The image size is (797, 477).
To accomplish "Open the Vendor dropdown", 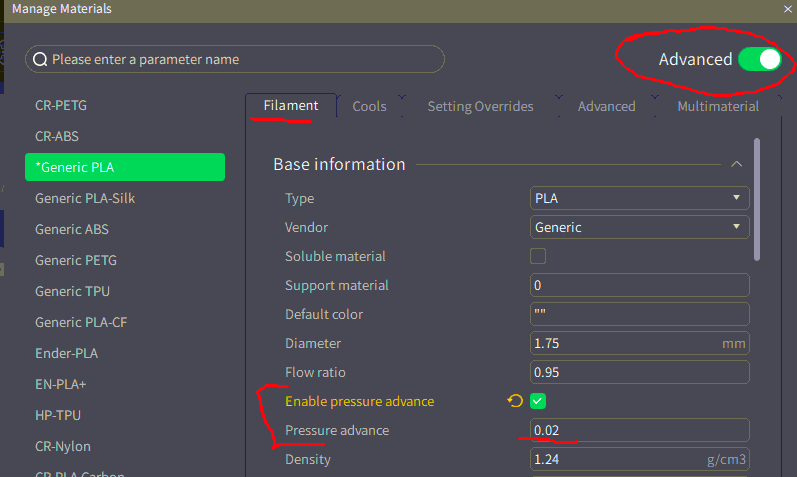I will pos(639,227).
